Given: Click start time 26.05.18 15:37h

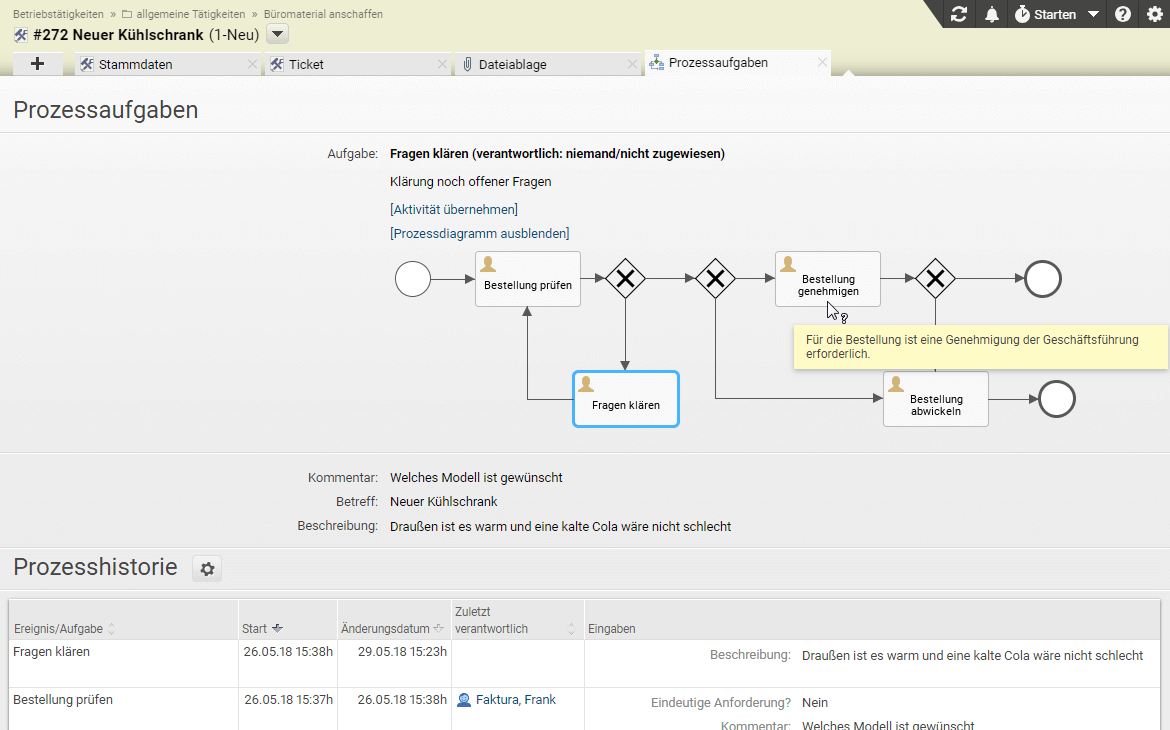Looking at the screenshot, I should pos(288,699).
